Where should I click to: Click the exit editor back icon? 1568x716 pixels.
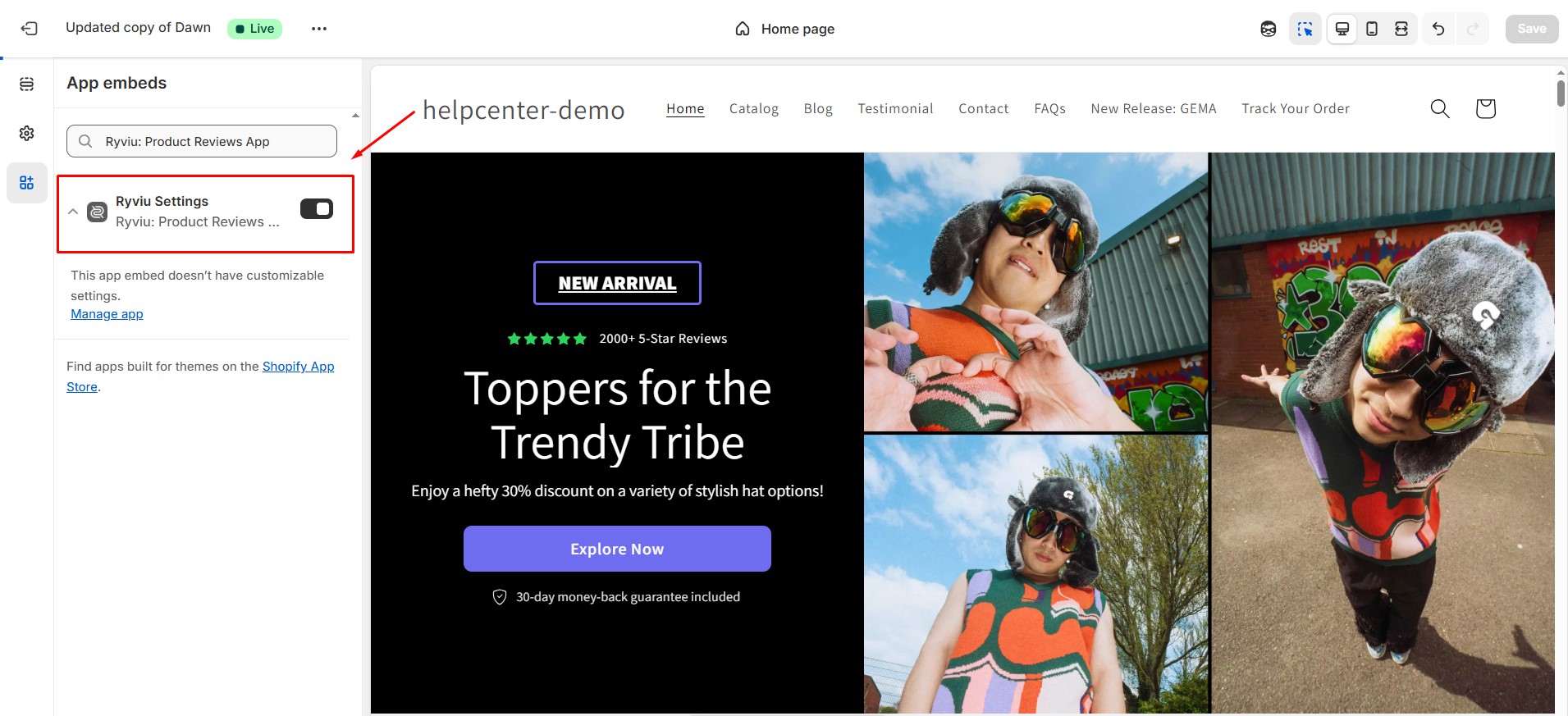click(x=30, y=29)
